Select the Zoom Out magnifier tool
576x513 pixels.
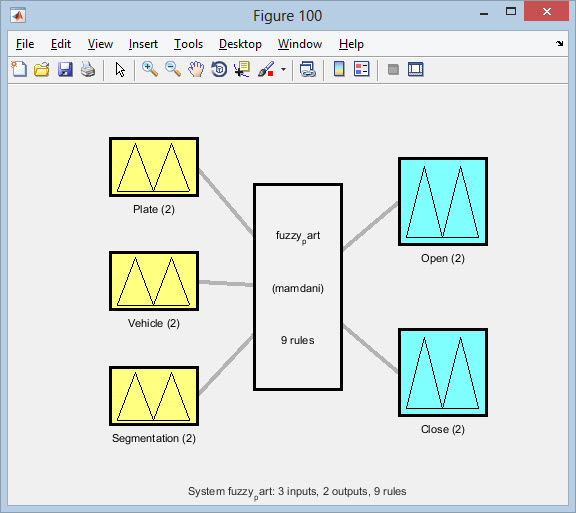coord(173,69)
